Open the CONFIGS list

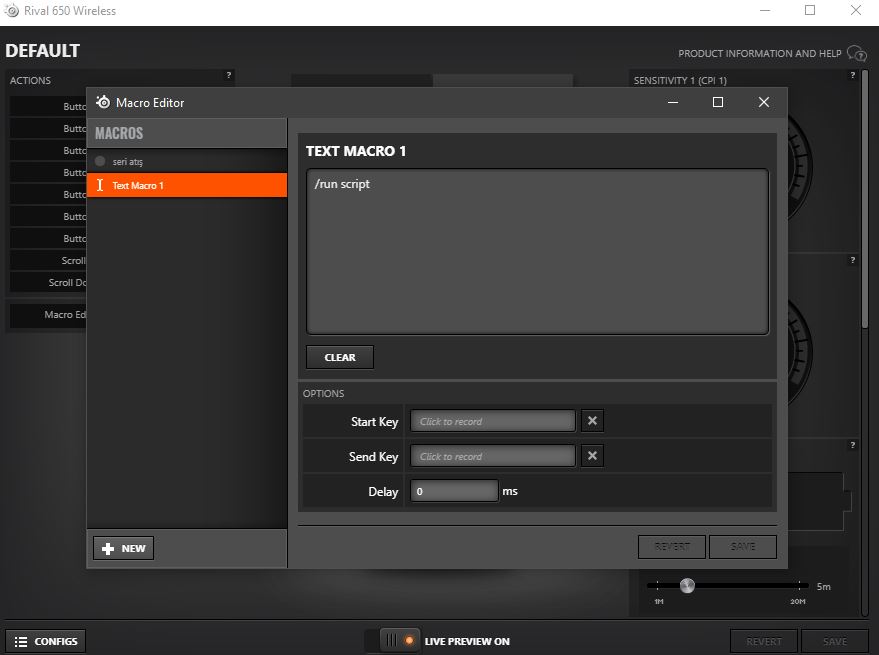(x=46, y=641)
